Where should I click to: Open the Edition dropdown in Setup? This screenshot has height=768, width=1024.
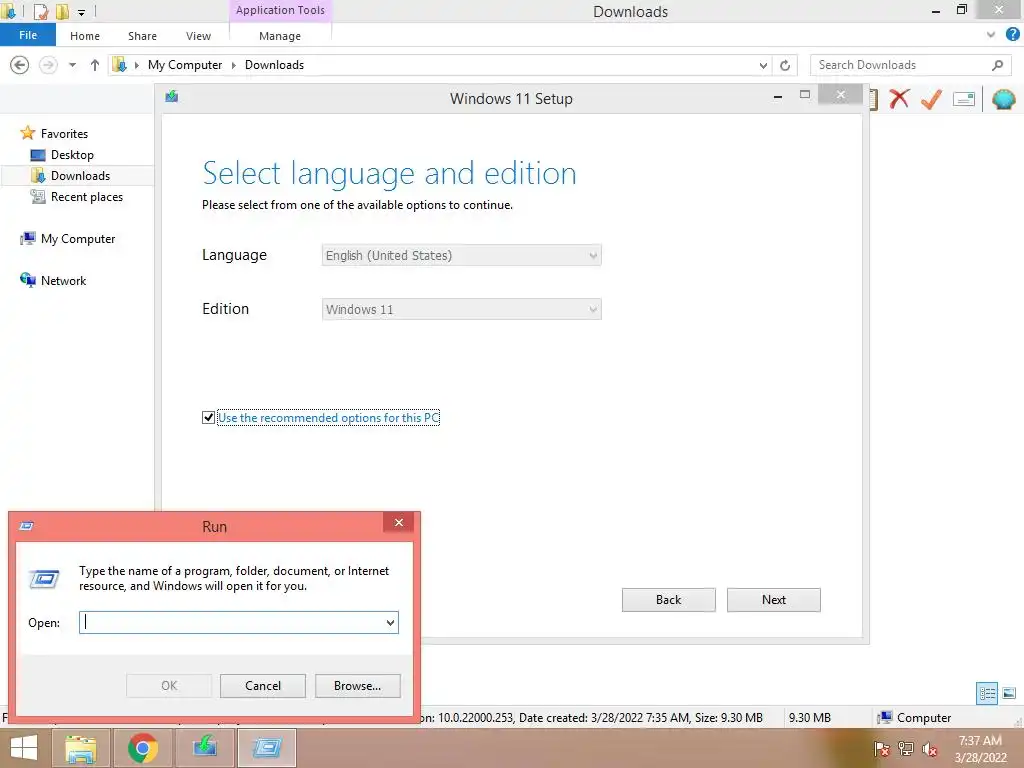point(461,309)
